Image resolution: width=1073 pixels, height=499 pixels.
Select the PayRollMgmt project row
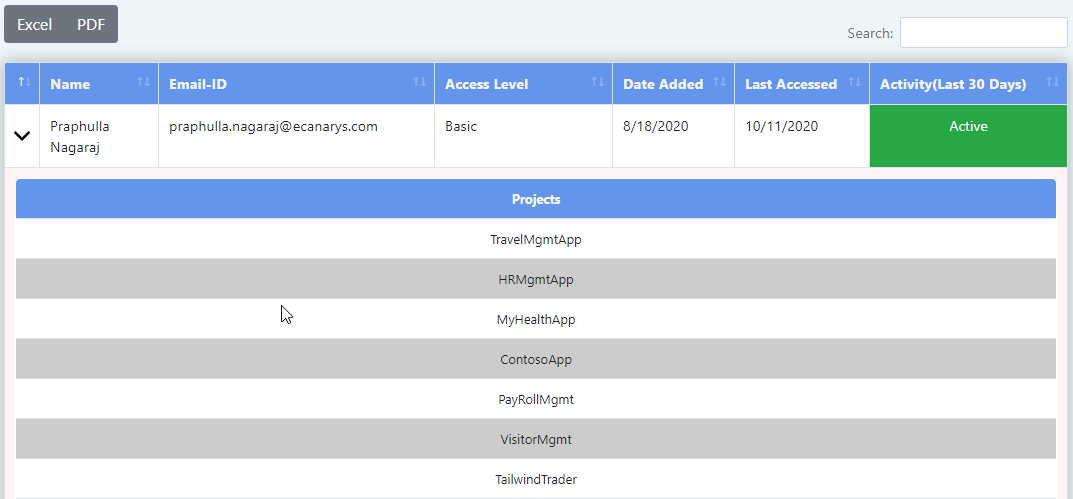(x=536, y=399)
